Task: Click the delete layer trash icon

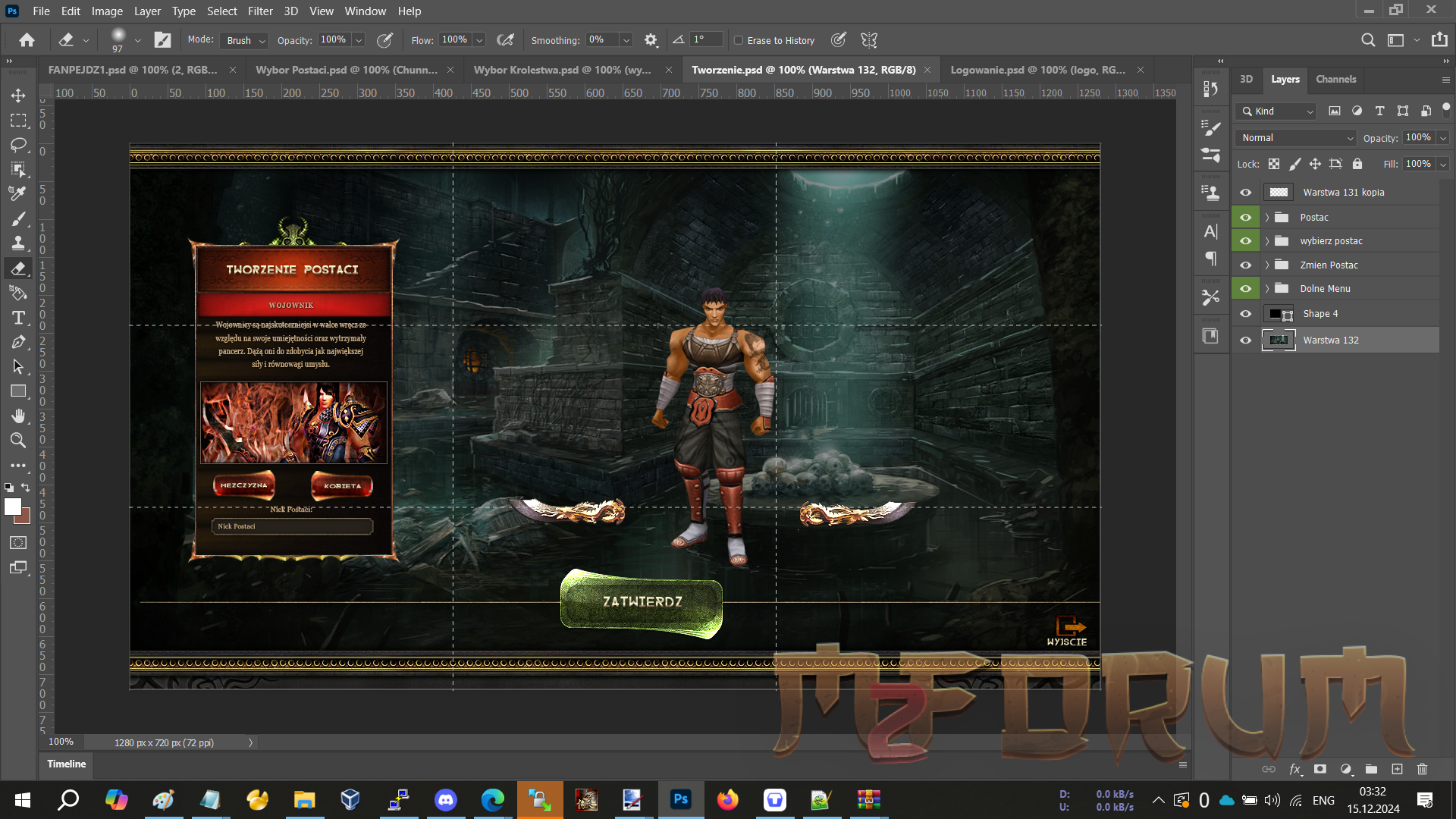Action: point(1422,769)
